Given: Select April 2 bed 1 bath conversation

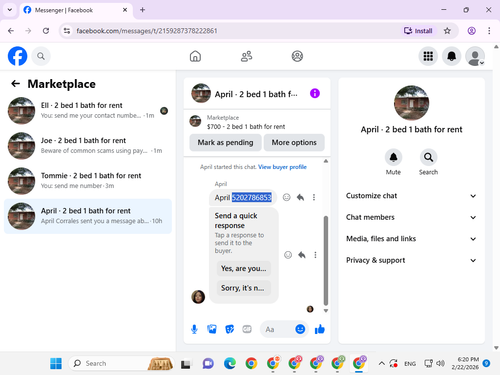Looking at the screenshot, I should click(88, 216).
